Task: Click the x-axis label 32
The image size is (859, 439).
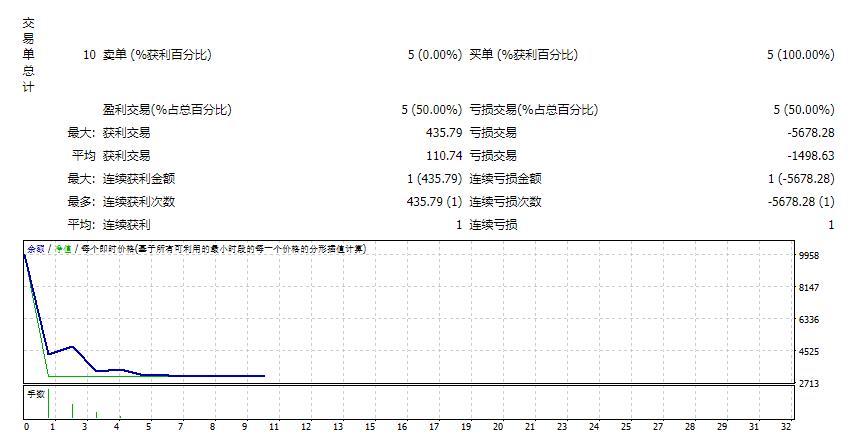Action: (786, 427)
